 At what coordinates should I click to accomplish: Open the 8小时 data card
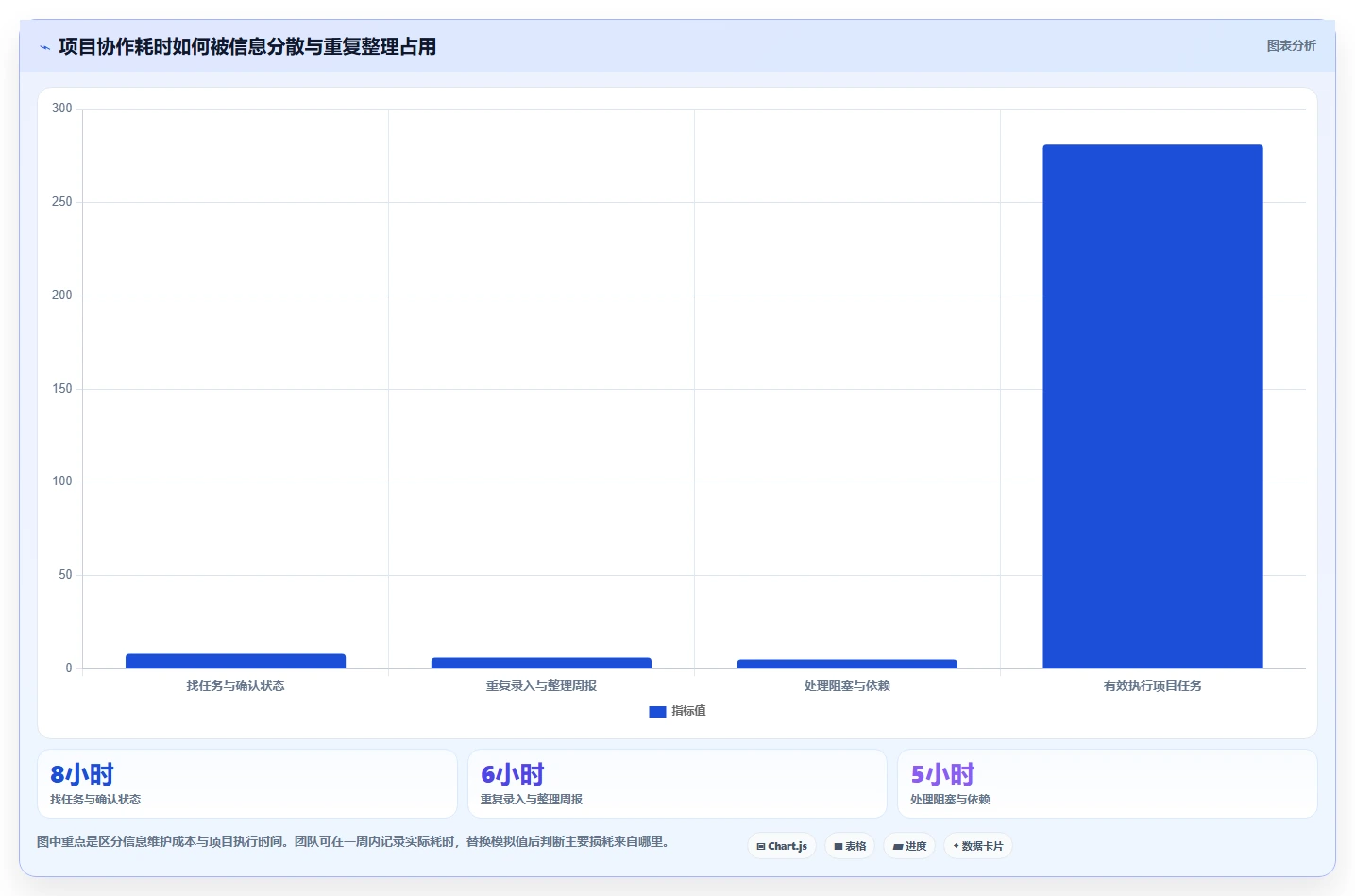(x=247, y=784)
